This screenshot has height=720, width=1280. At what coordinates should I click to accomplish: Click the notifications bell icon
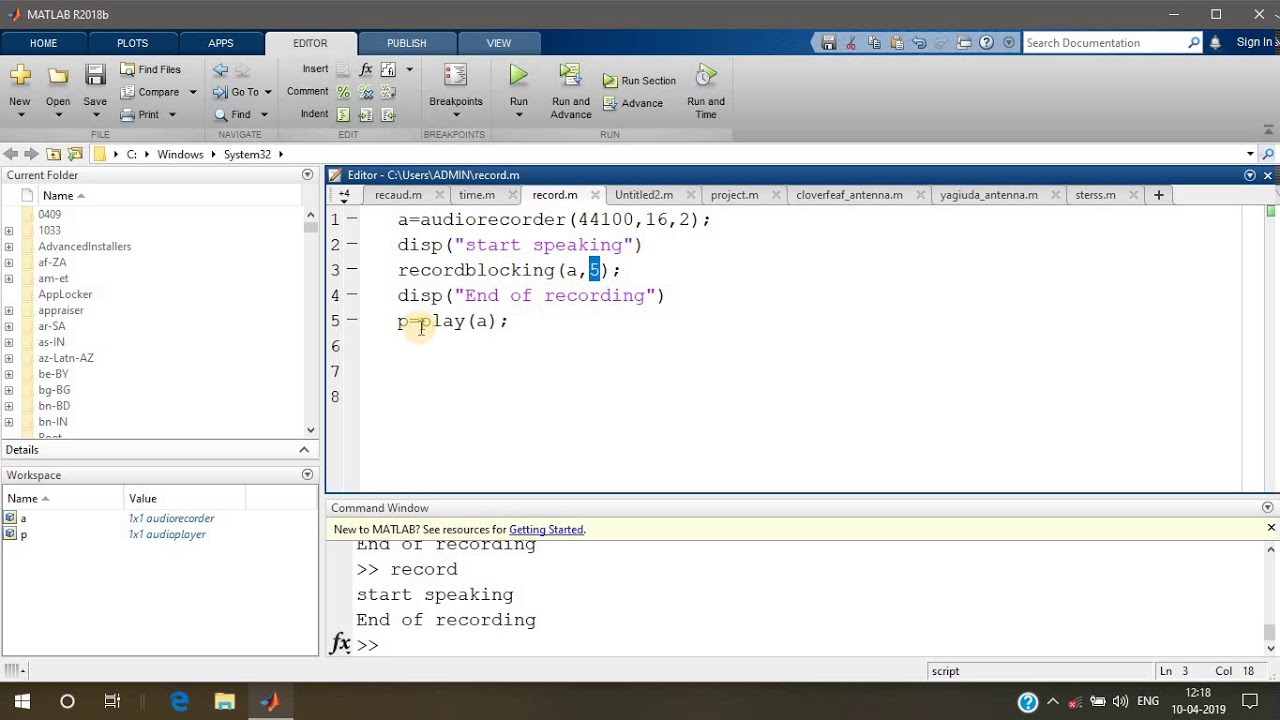point(1215,43)
